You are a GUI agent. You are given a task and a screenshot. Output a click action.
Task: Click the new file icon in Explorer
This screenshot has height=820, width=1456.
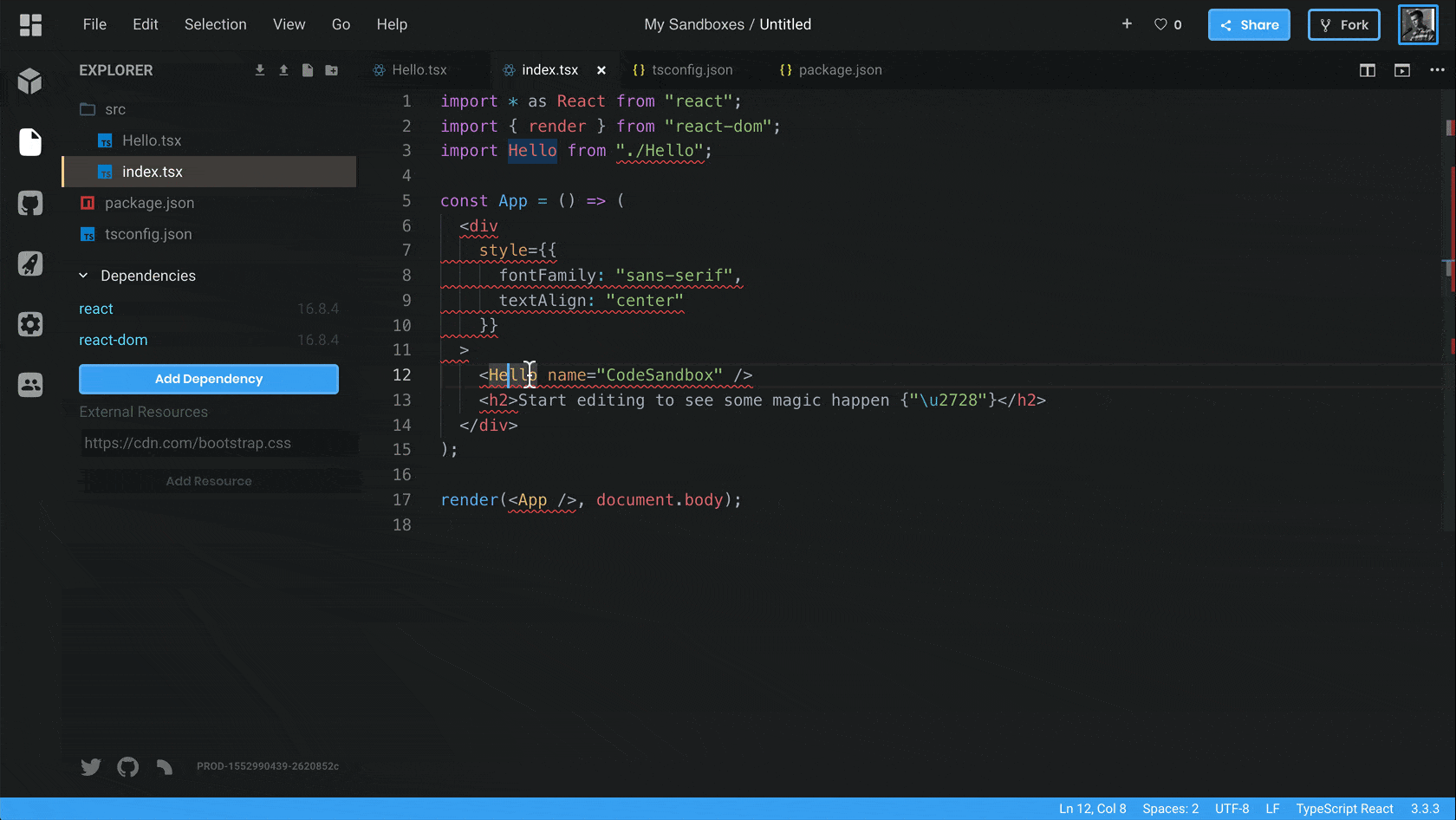[308, 70]
